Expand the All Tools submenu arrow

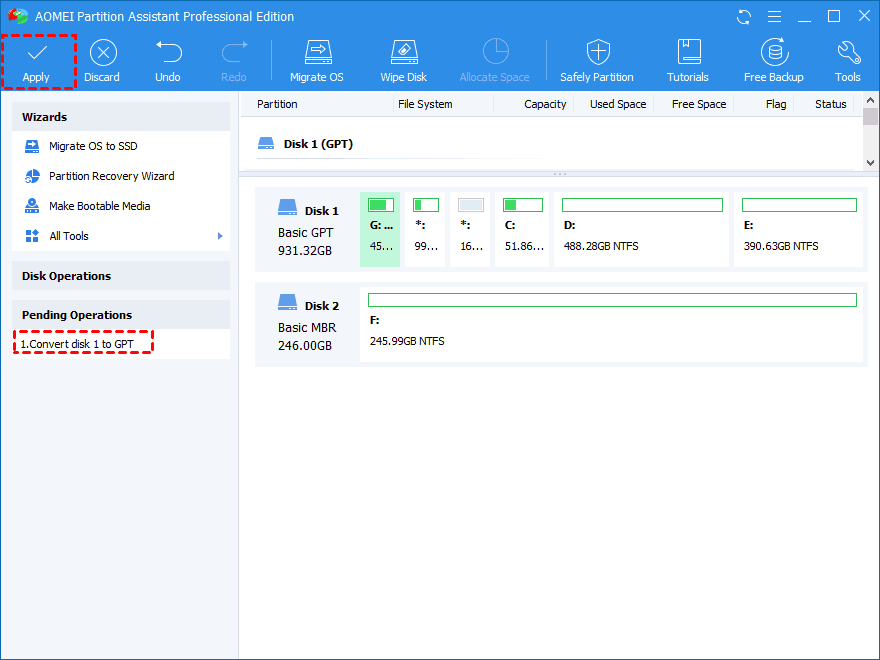[220, 236]
